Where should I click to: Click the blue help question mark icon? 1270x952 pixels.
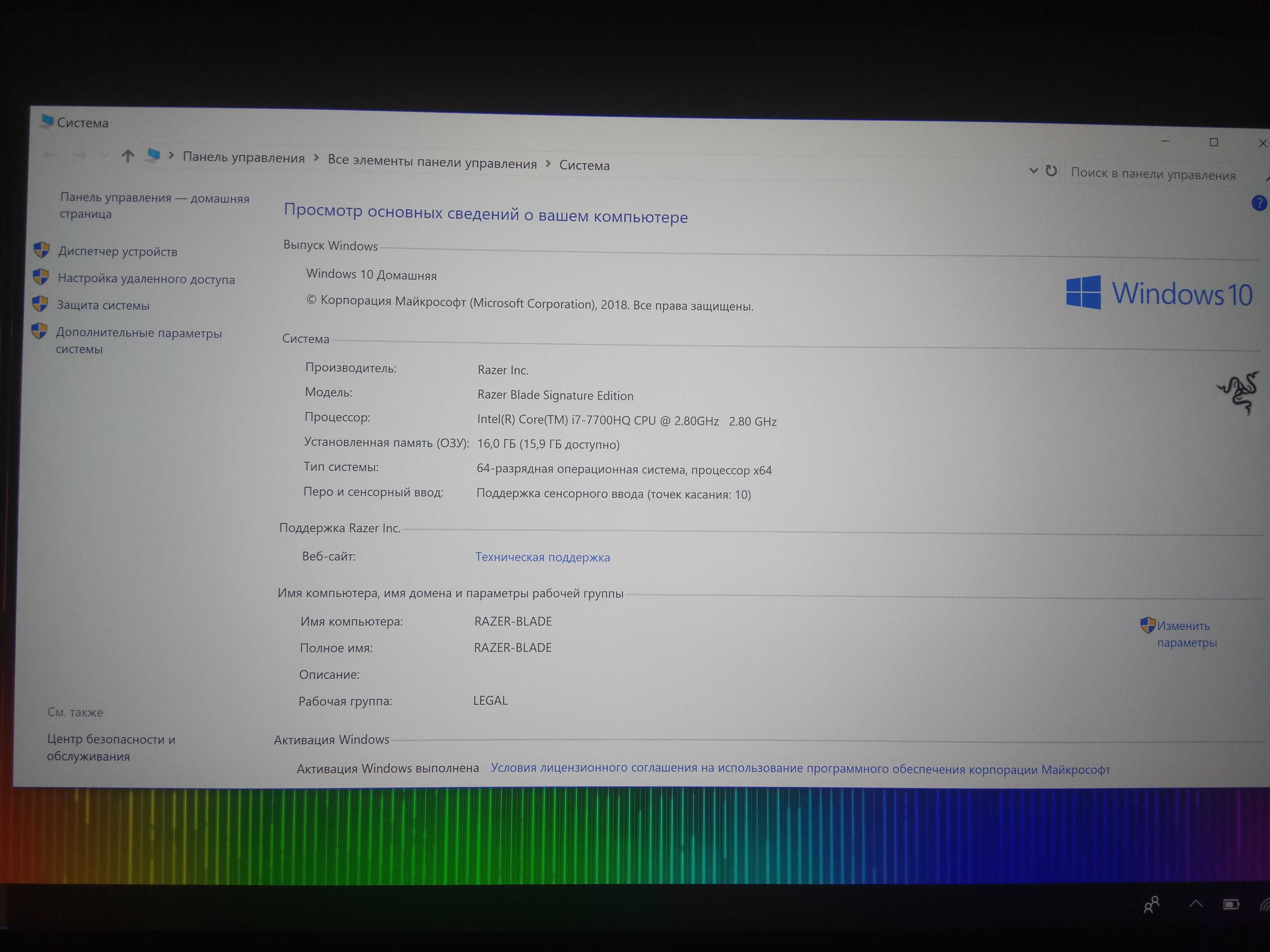pos(1259,203)
